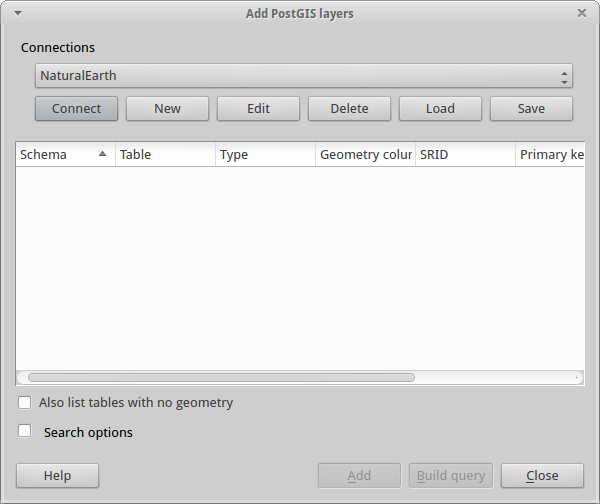Edit the selected connection
The height and width of the screenshot is (504, 600).
point(259,109)
